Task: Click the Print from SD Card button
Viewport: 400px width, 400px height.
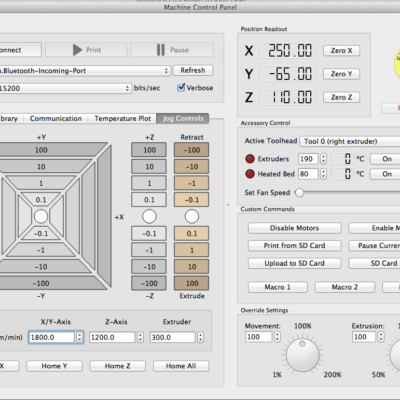Action: (295, 246)
